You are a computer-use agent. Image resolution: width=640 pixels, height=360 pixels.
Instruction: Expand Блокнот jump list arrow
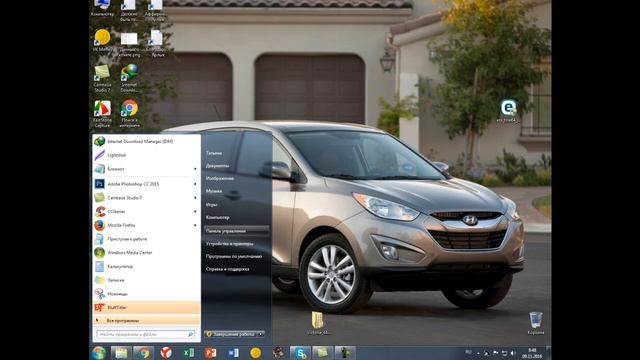(195, 169)
